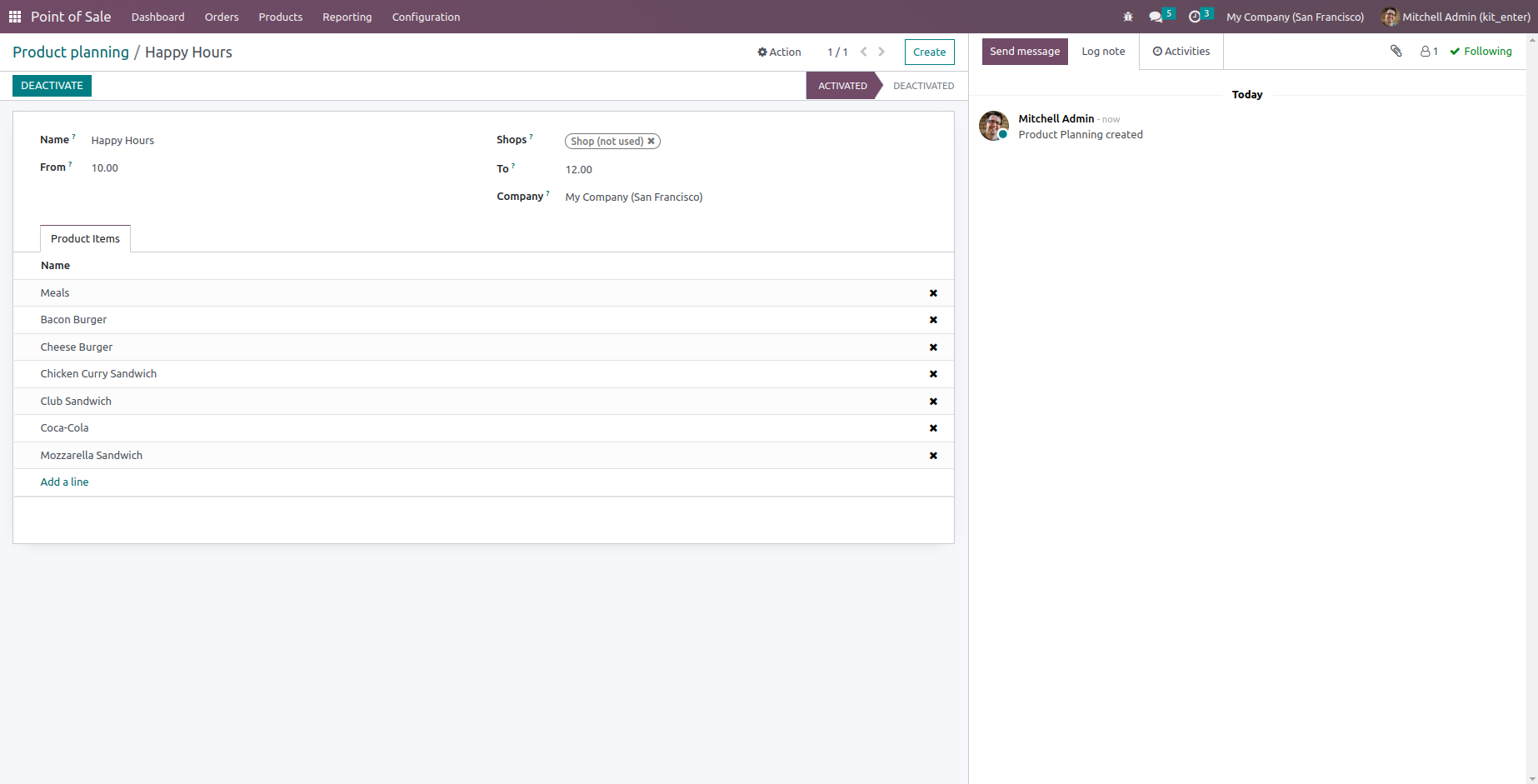Screen dimensions: 1538x784
Task: Open the bug report tool
Action: 1127,17
